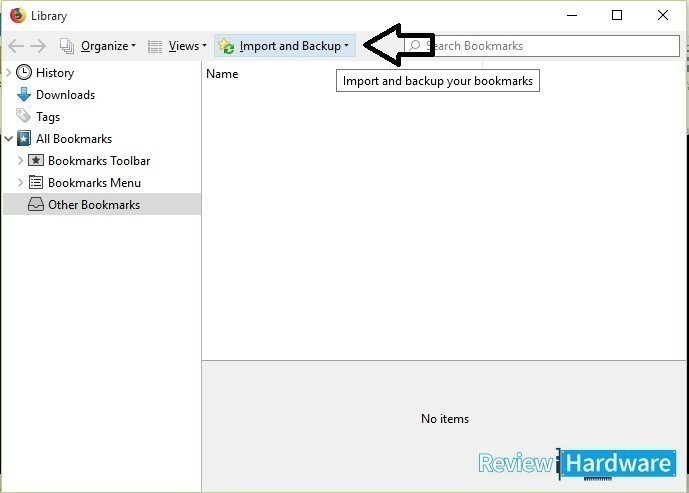The width and height of the screenshot is (689, 493).
Task: Click the magnifier icon in search box
Action: (414, 46)
